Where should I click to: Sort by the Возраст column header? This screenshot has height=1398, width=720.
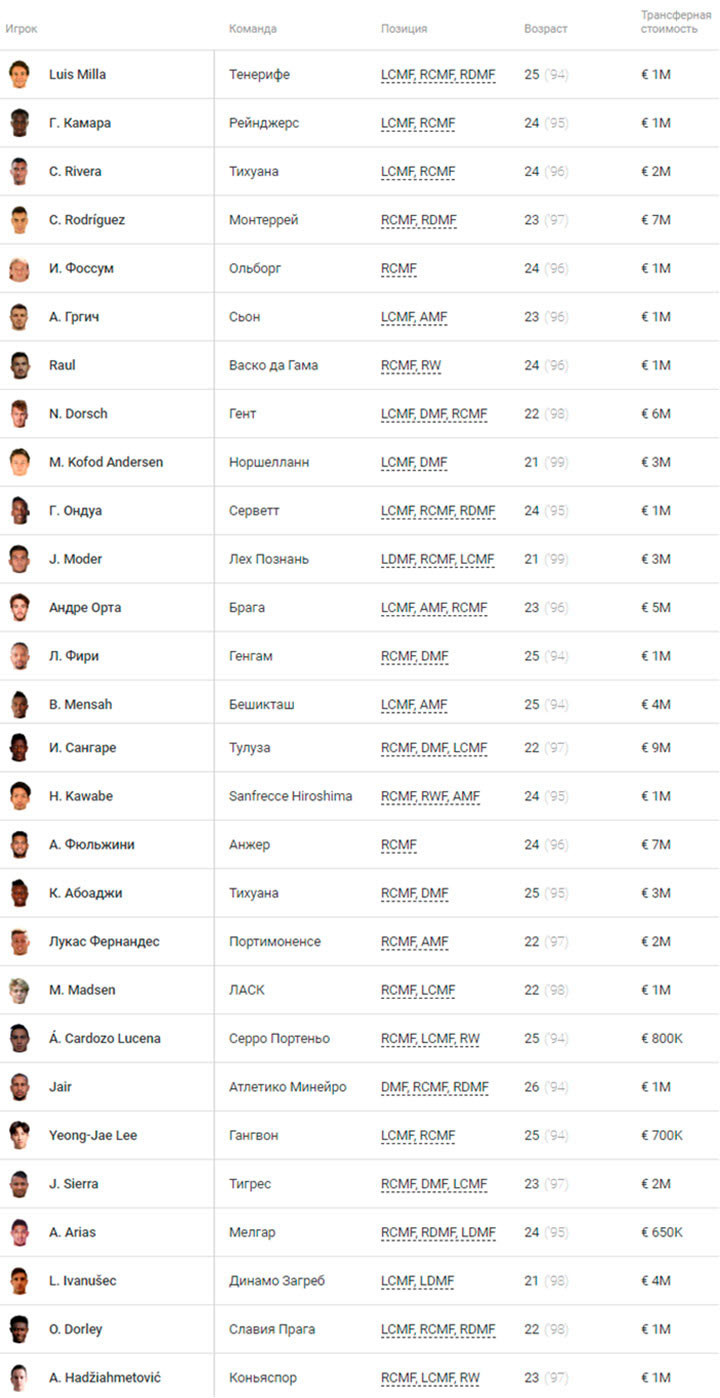(x=545, y=29)
